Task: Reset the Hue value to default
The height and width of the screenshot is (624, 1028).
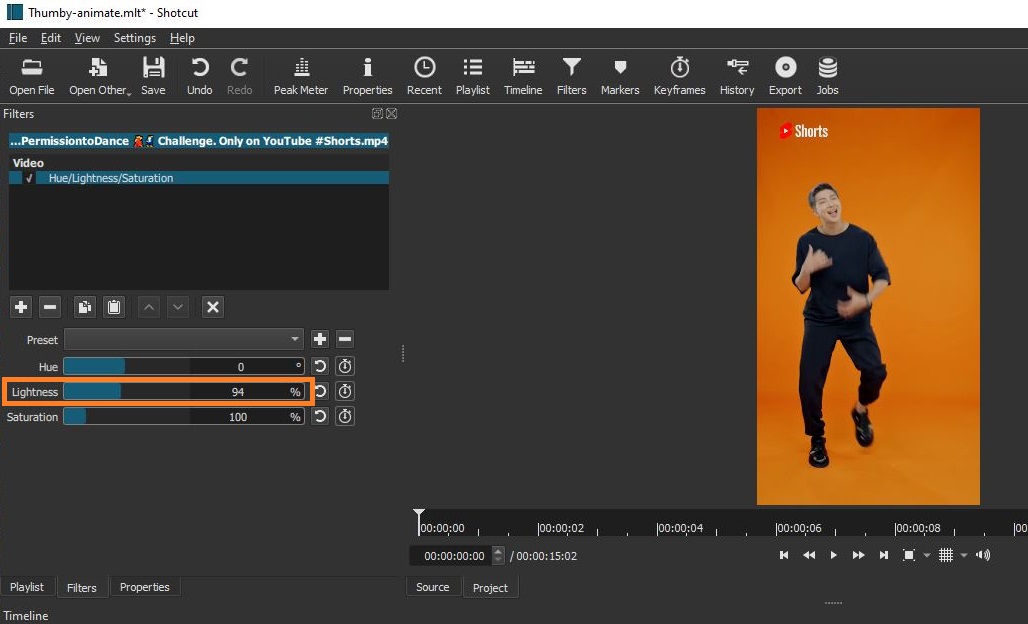Action: point(320,366)
